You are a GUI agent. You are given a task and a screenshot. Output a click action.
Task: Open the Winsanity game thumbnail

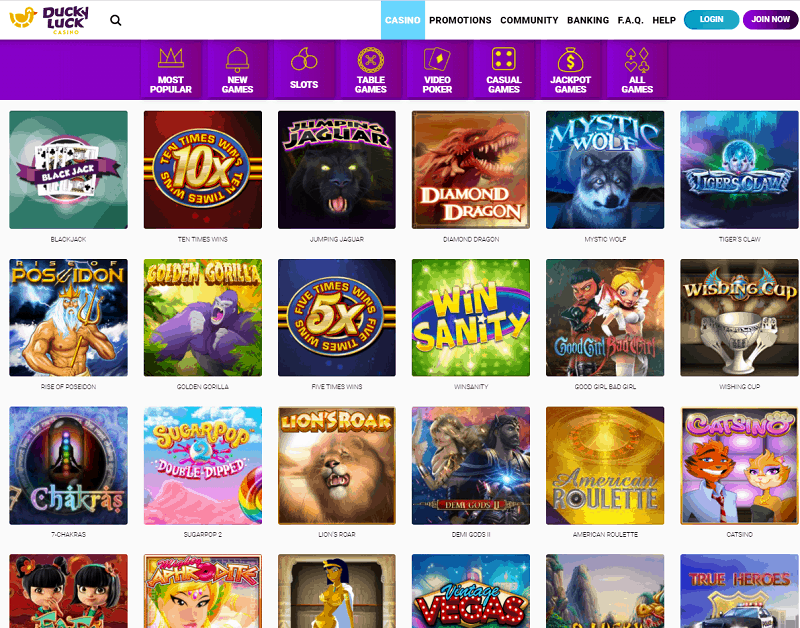pos(471,318)
